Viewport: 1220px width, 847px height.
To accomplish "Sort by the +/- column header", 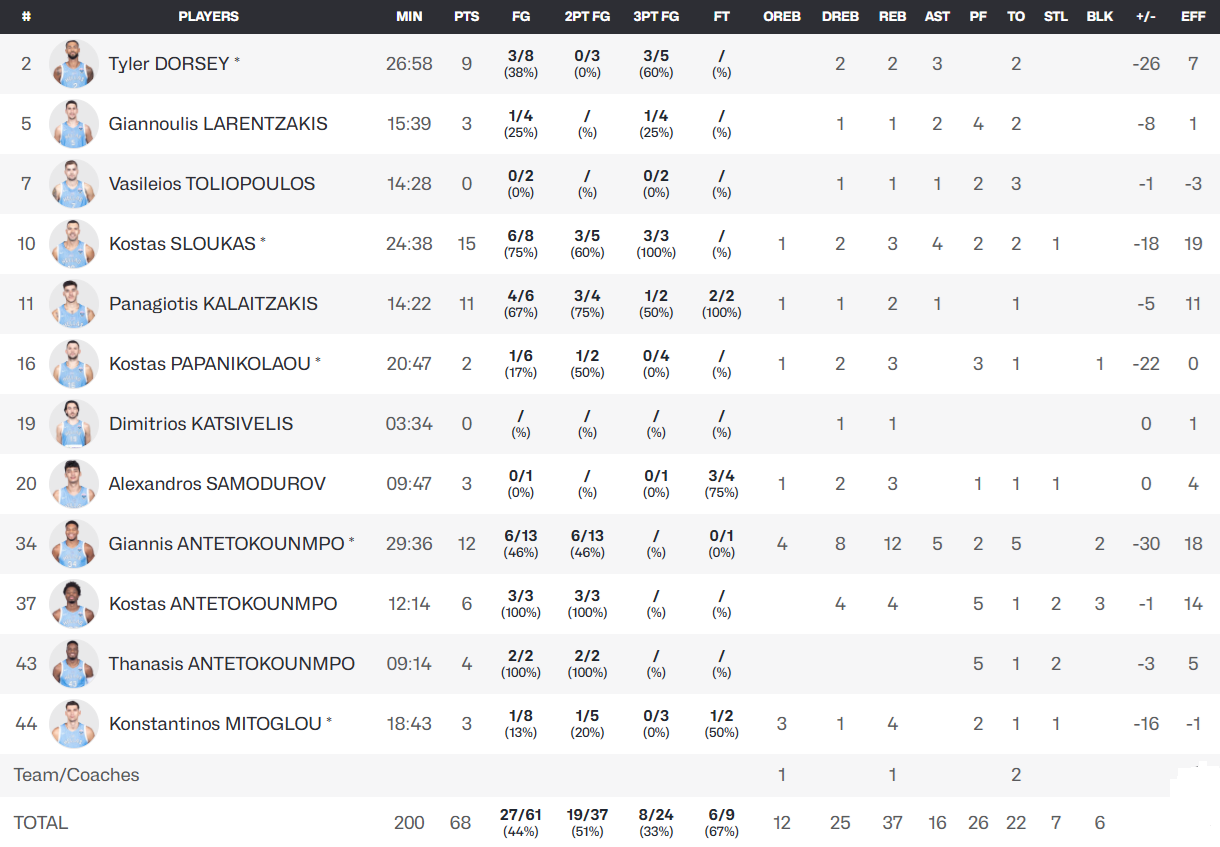I will pyautogui.click(x=1146, y=17).
